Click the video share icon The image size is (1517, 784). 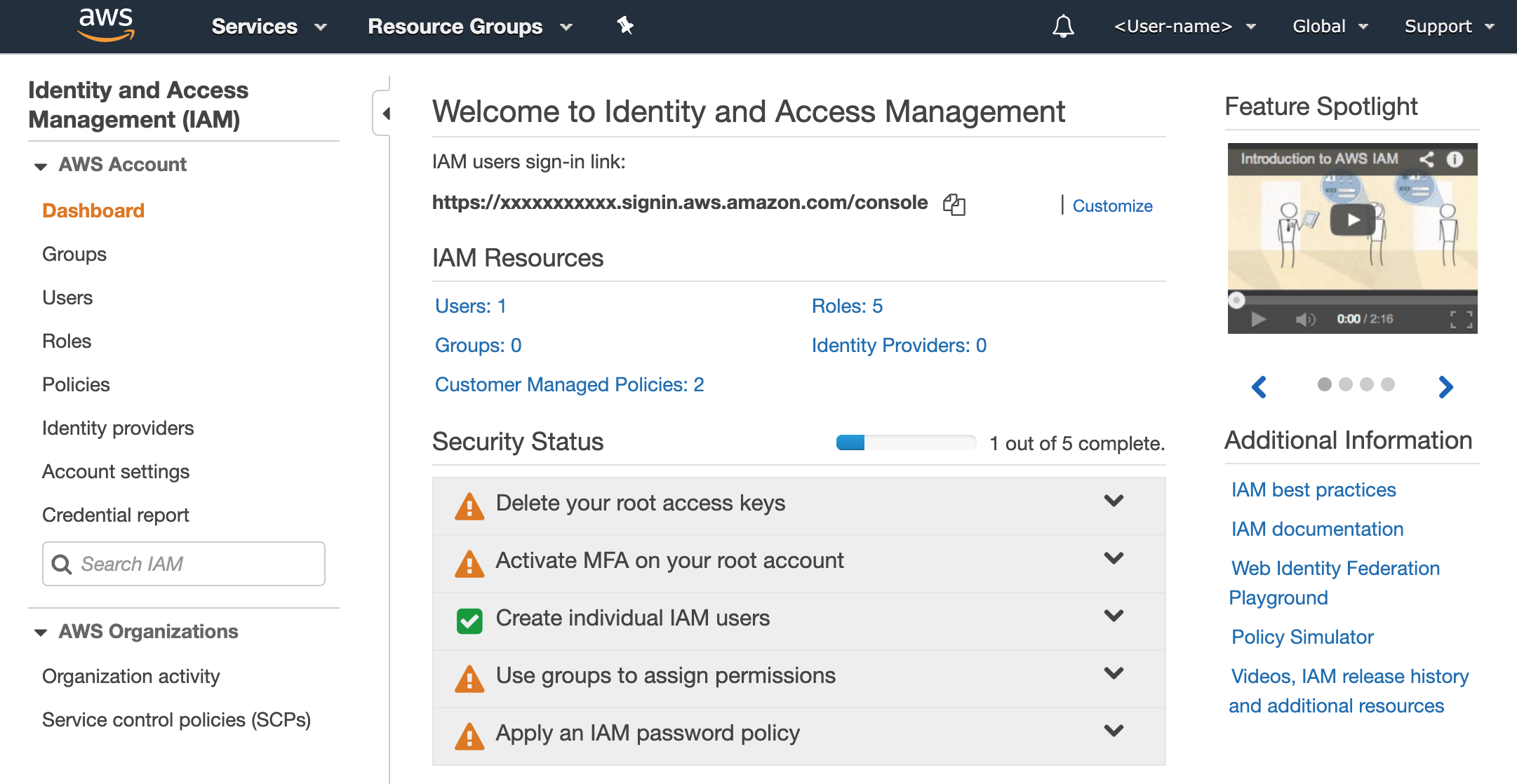(1426, 159)
